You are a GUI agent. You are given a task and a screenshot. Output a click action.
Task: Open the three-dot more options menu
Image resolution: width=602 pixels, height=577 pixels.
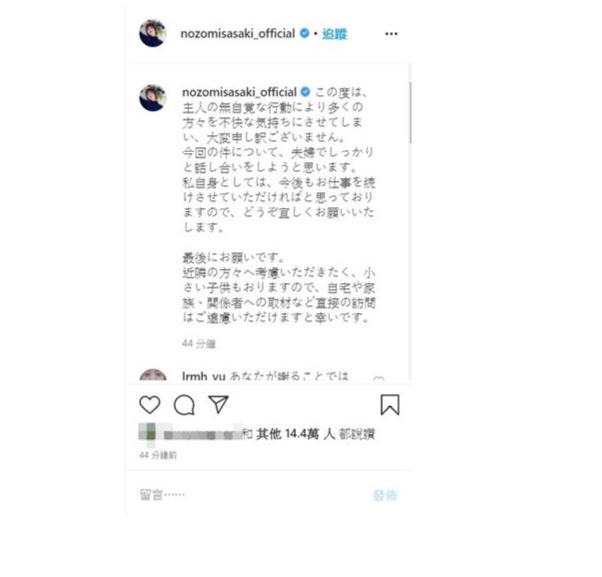pyautogui.click(x=391, y=34)
